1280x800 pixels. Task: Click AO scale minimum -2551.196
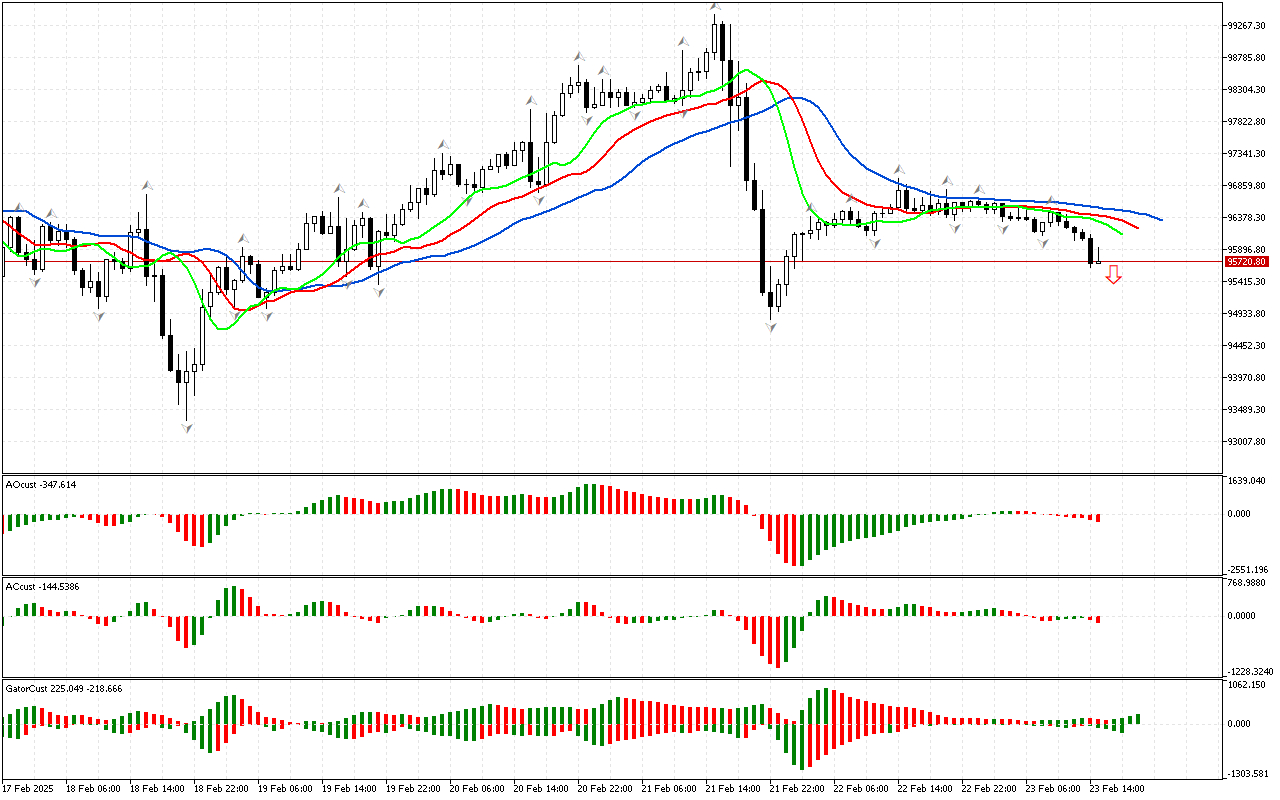click(x=1247, y=569)
